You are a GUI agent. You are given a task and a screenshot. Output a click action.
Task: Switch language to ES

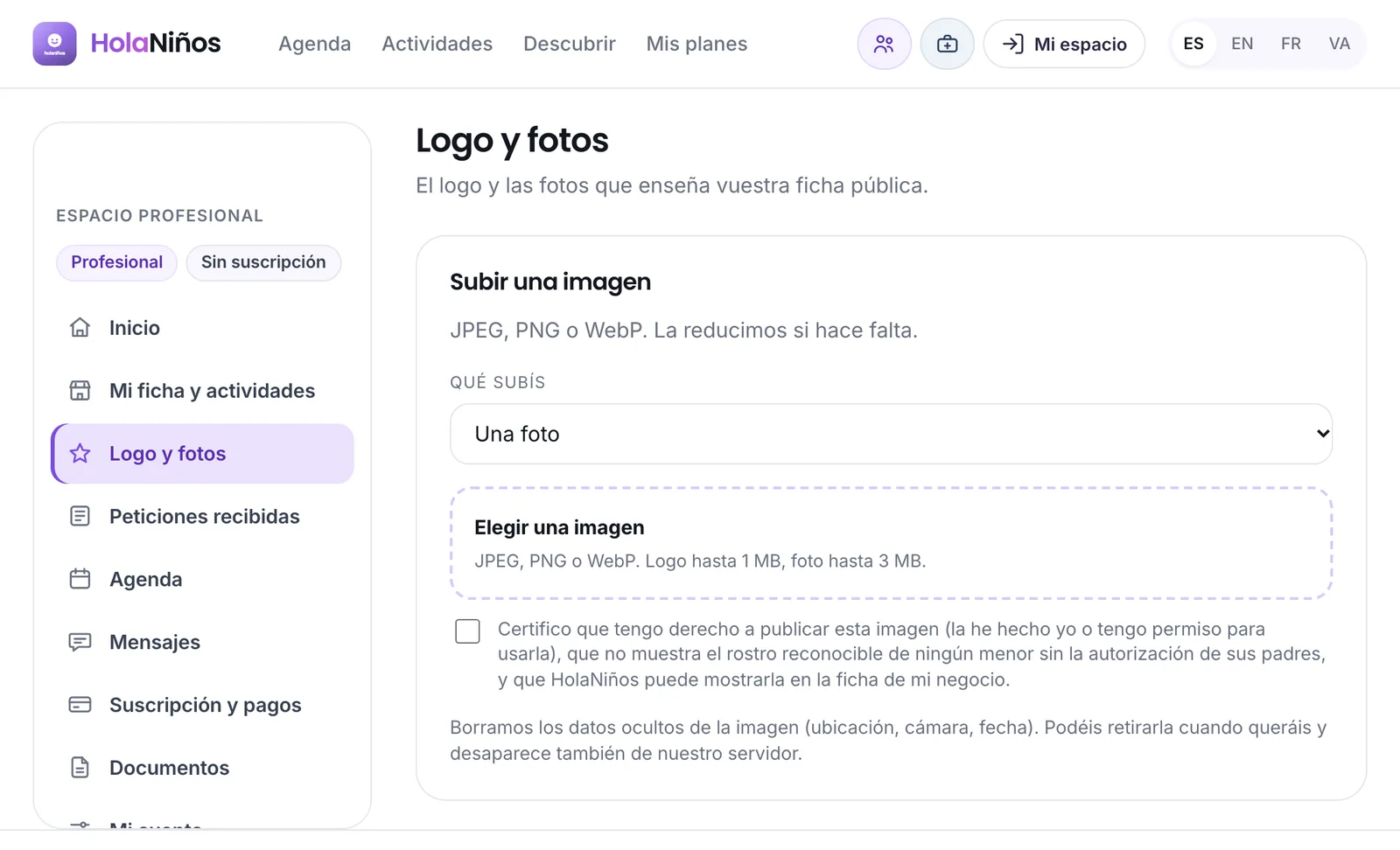(1193, 44)
